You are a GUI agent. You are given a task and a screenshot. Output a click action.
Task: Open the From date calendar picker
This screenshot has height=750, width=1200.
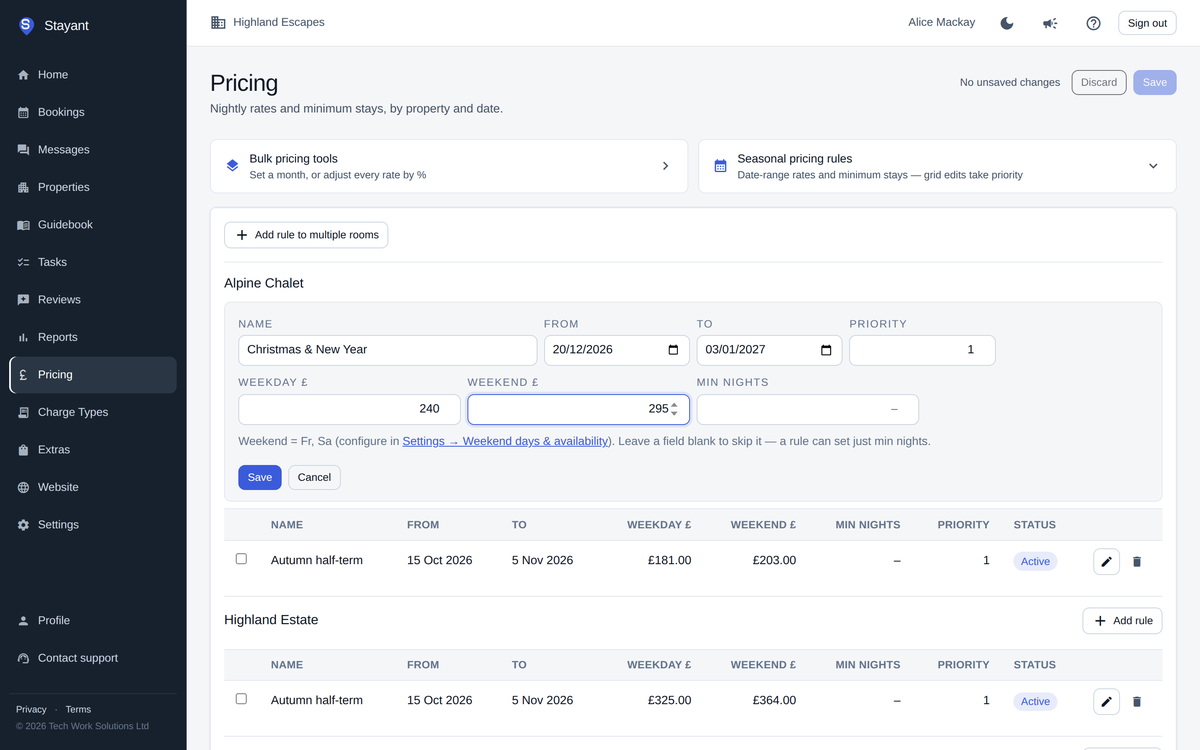673,350
